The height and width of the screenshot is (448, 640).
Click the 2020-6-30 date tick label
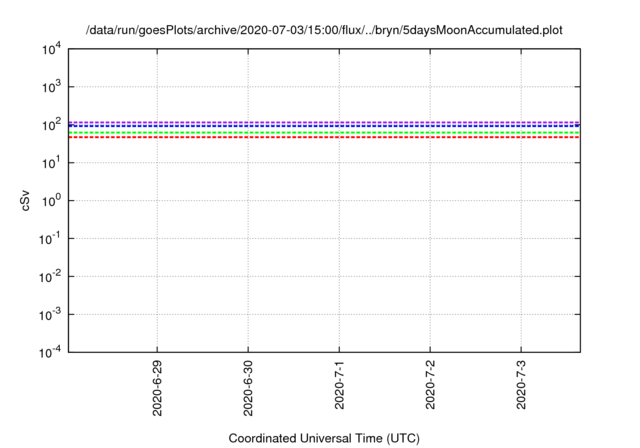click(248, 388)
